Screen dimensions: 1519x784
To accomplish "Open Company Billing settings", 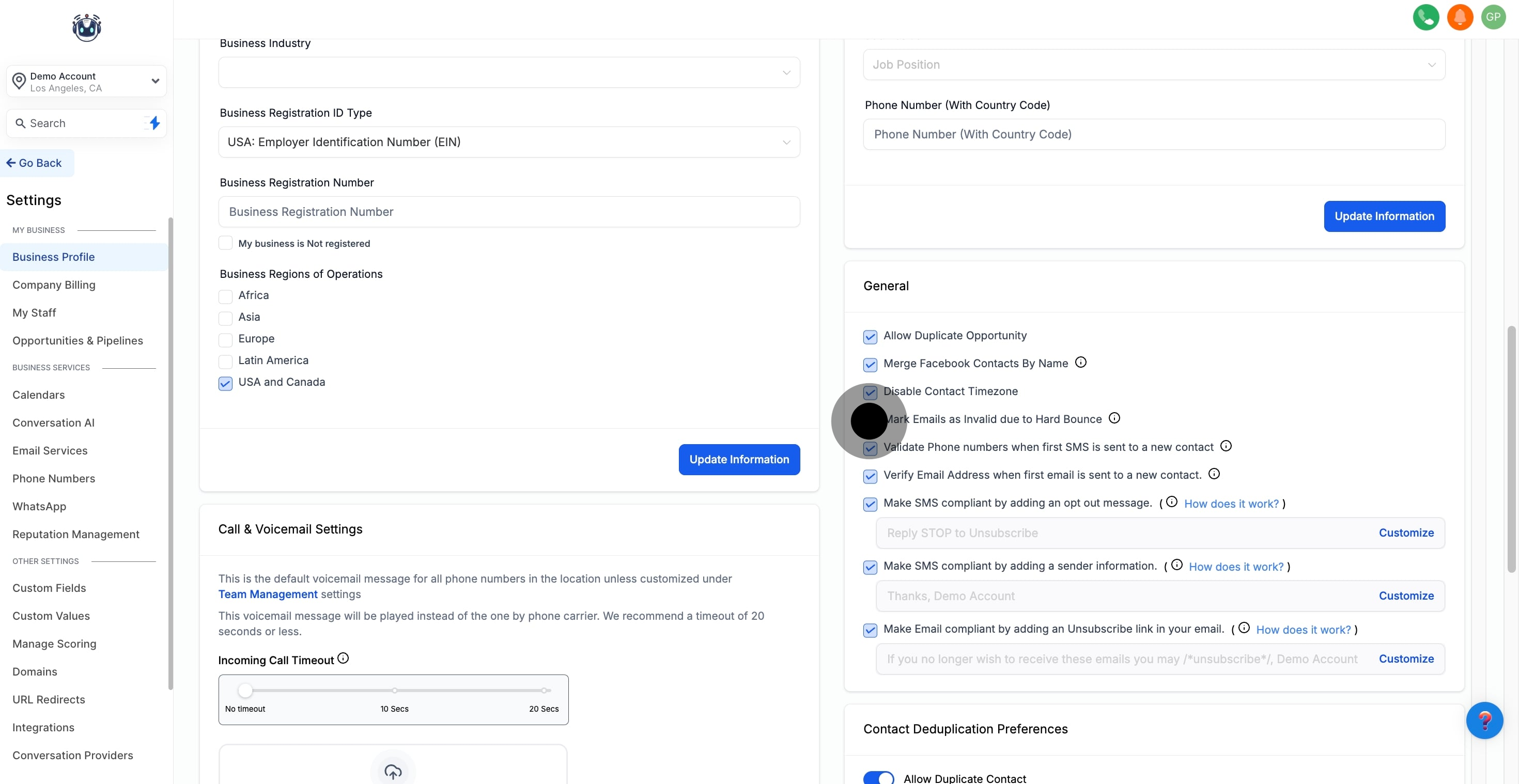I will pos(54,285).
